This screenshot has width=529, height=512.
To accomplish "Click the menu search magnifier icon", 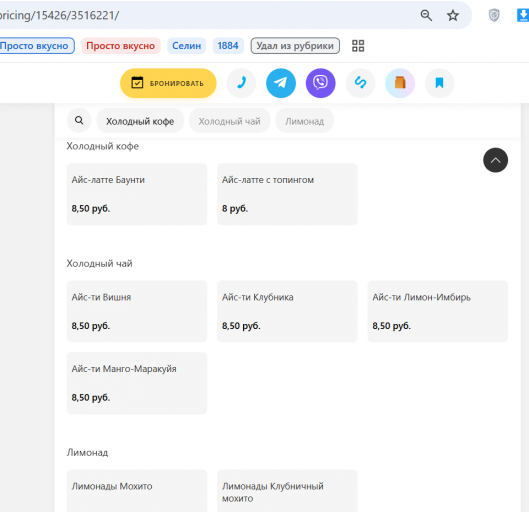I will (79, 120).
